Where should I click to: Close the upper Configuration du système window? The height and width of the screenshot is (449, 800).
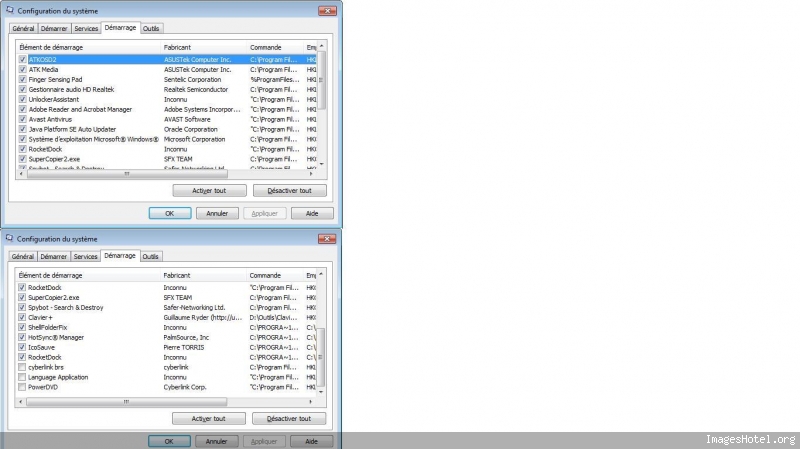327,11
